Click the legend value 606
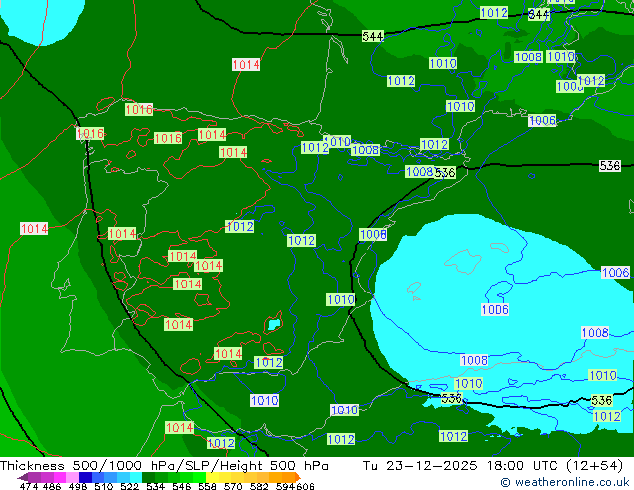The image size is (634, 490). (x=305, y=486)
